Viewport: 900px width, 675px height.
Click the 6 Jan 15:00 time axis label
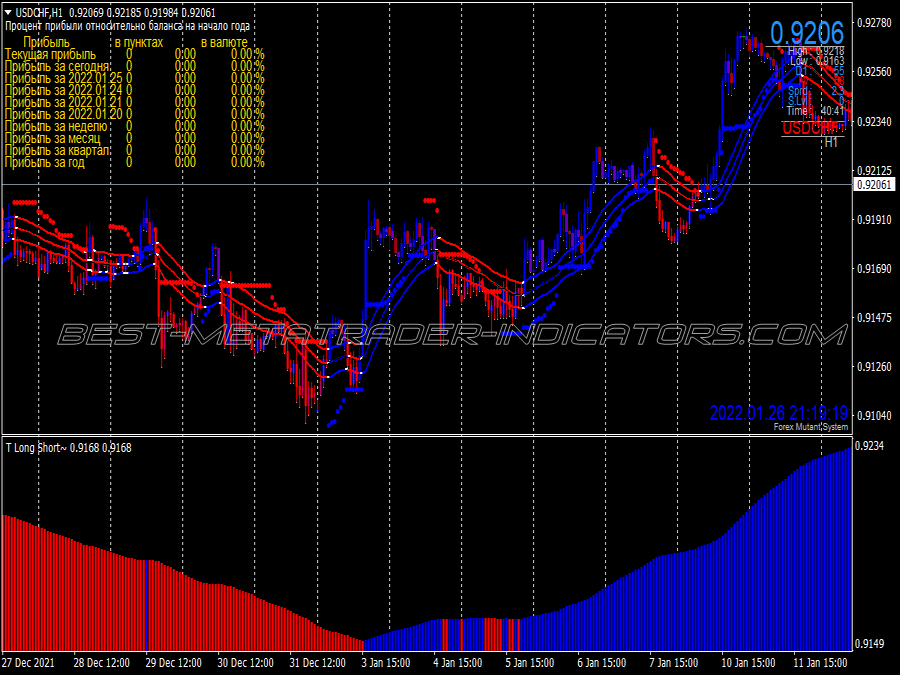(602, 662)
